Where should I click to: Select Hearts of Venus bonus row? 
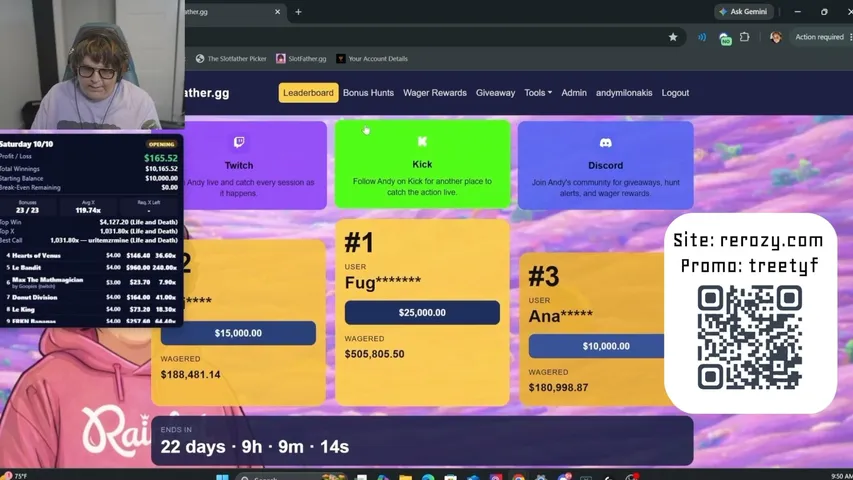pyautogui.click(x=91, y=255)
